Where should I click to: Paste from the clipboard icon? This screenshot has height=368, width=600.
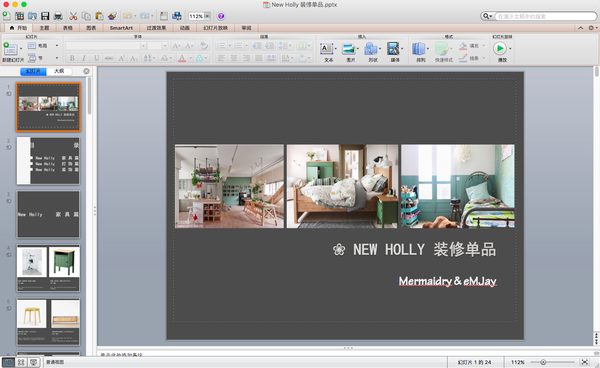[x=99, y=16]
